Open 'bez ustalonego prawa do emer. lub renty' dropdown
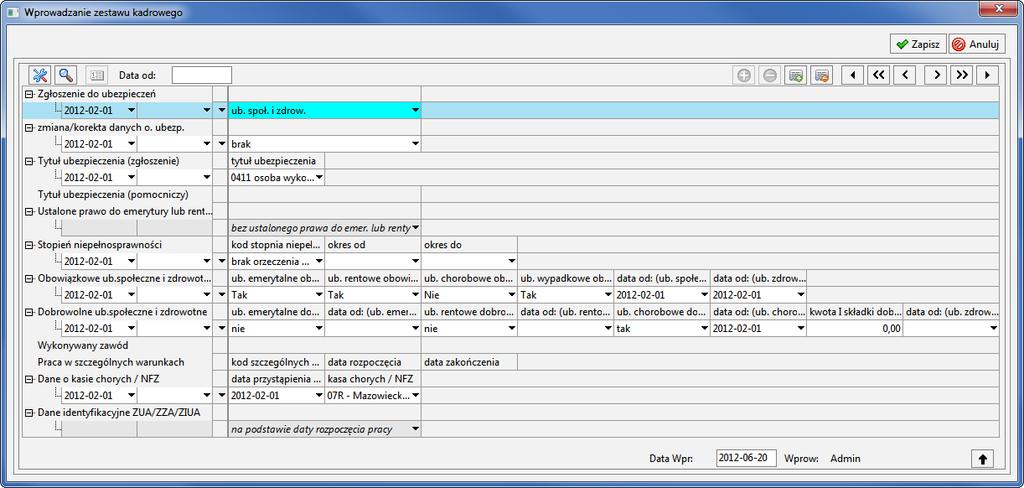Viewport: 1024px width, 488px height. pyautogui.click(x=415, y=228)
